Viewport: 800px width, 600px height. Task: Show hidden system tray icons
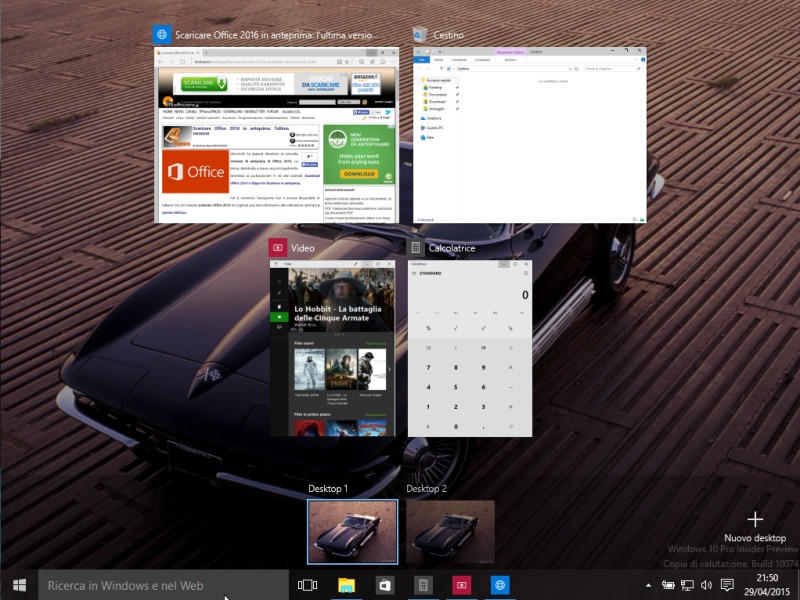pyautogui.click(x=648, y=585)
